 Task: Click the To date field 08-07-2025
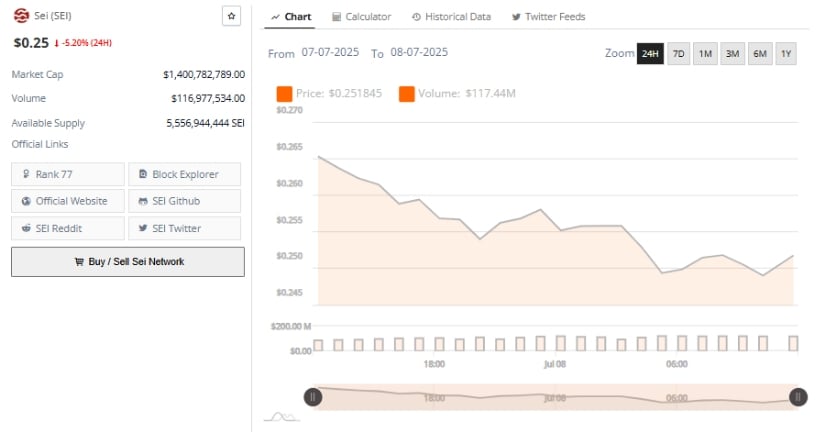[419, 52]
